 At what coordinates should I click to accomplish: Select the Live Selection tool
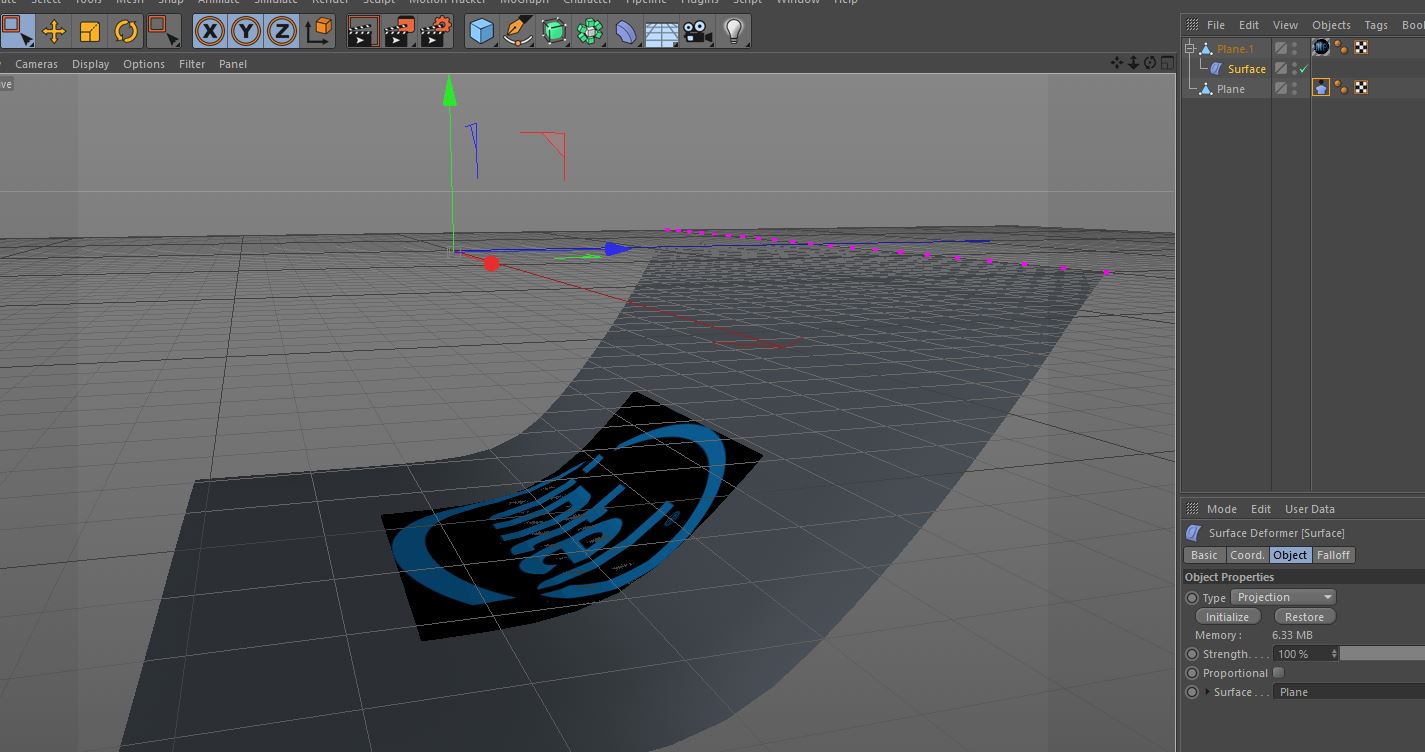17,31
